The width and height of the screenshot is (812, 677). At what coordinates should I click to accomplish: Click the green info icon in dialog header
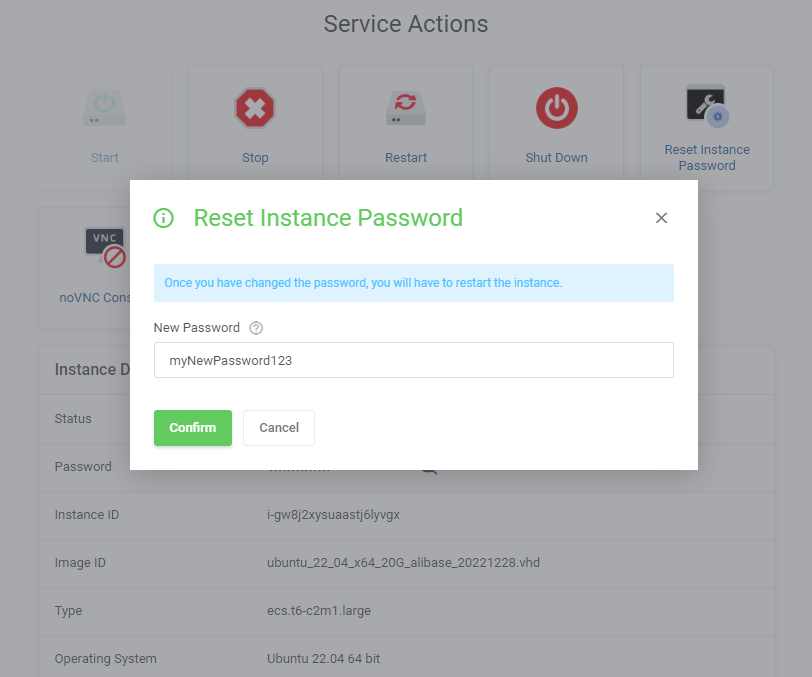(163, 218)
